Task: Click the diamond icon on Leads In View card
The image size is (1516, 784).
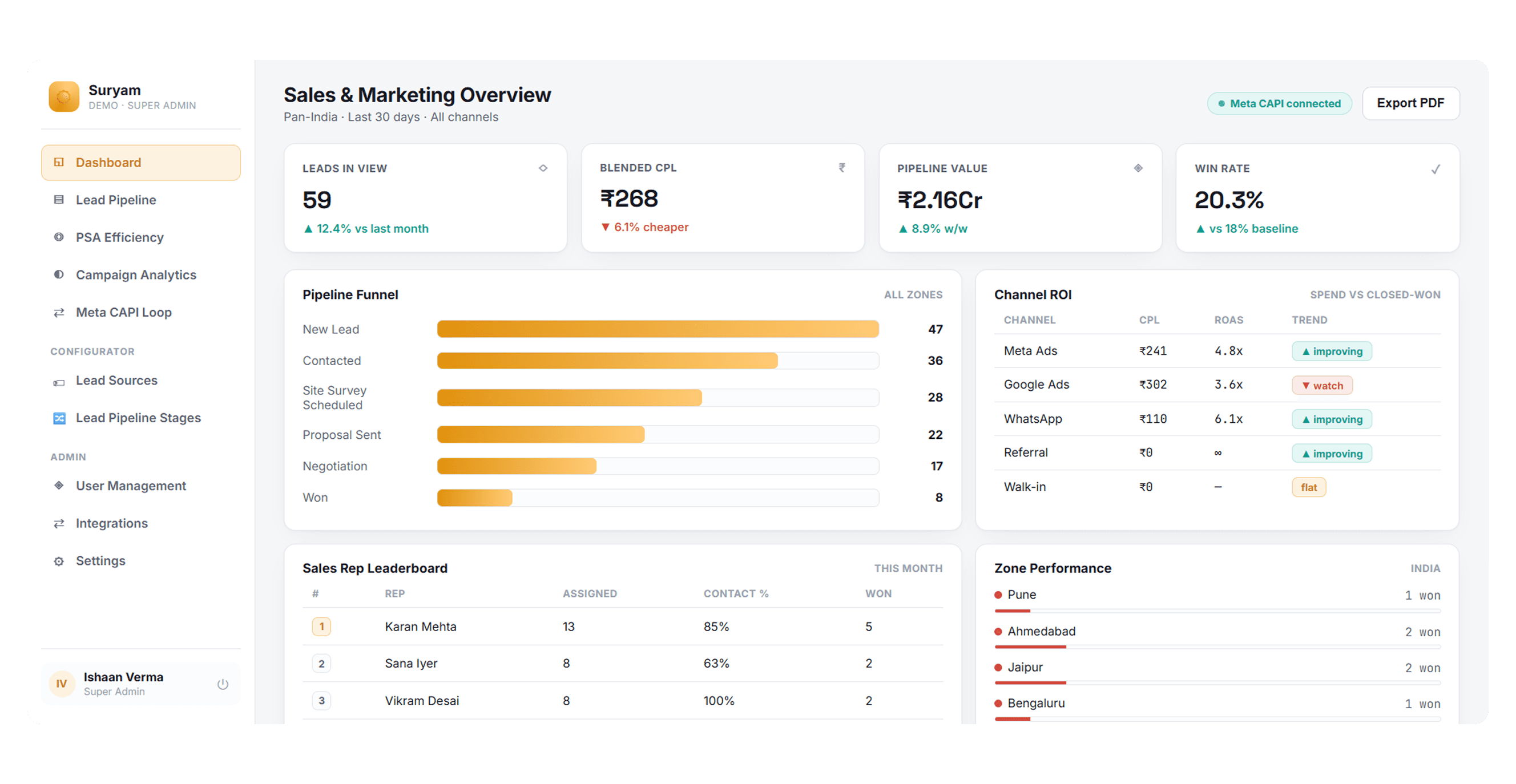Action: coord(543,168)
